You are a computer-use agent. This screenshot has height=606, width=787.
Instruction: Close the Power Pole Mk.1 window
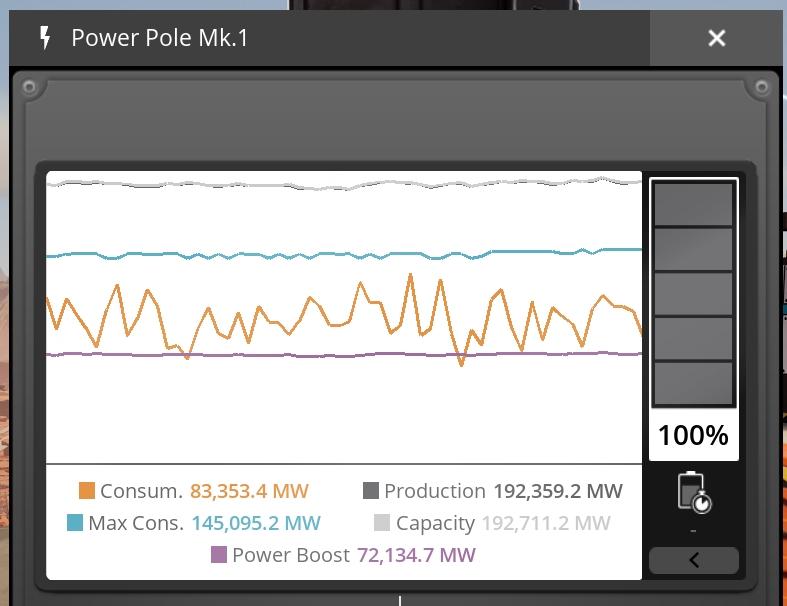click(x=716, y=38)
